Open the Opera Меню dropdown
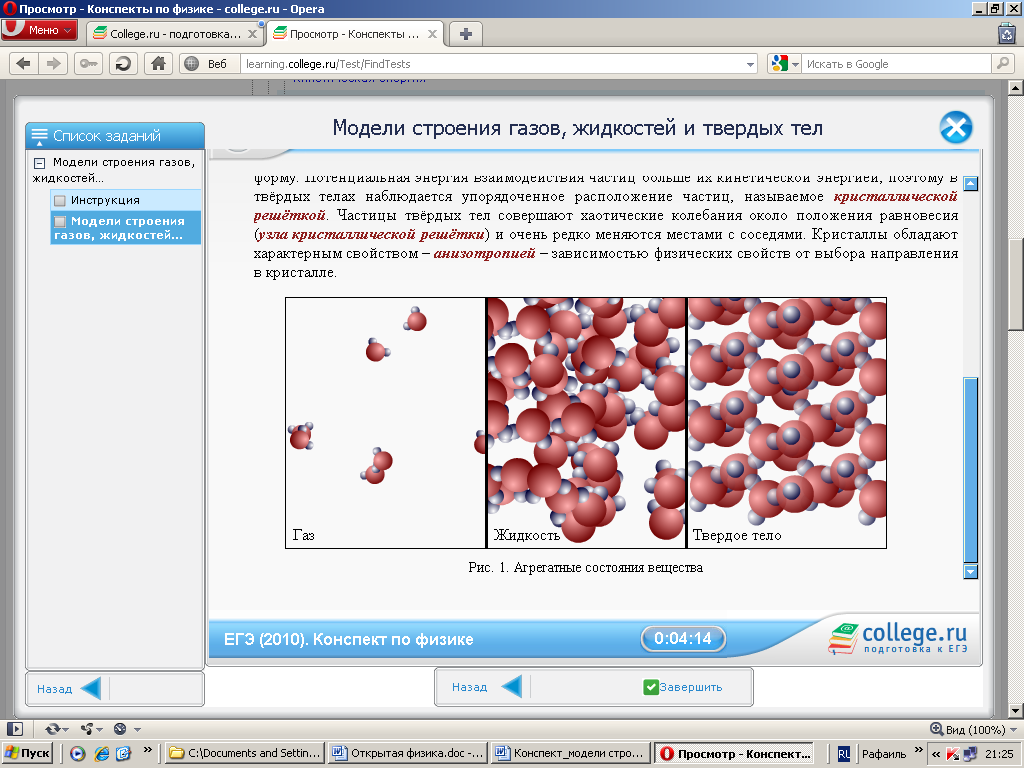1024x768 pixels. coord(39,30)
